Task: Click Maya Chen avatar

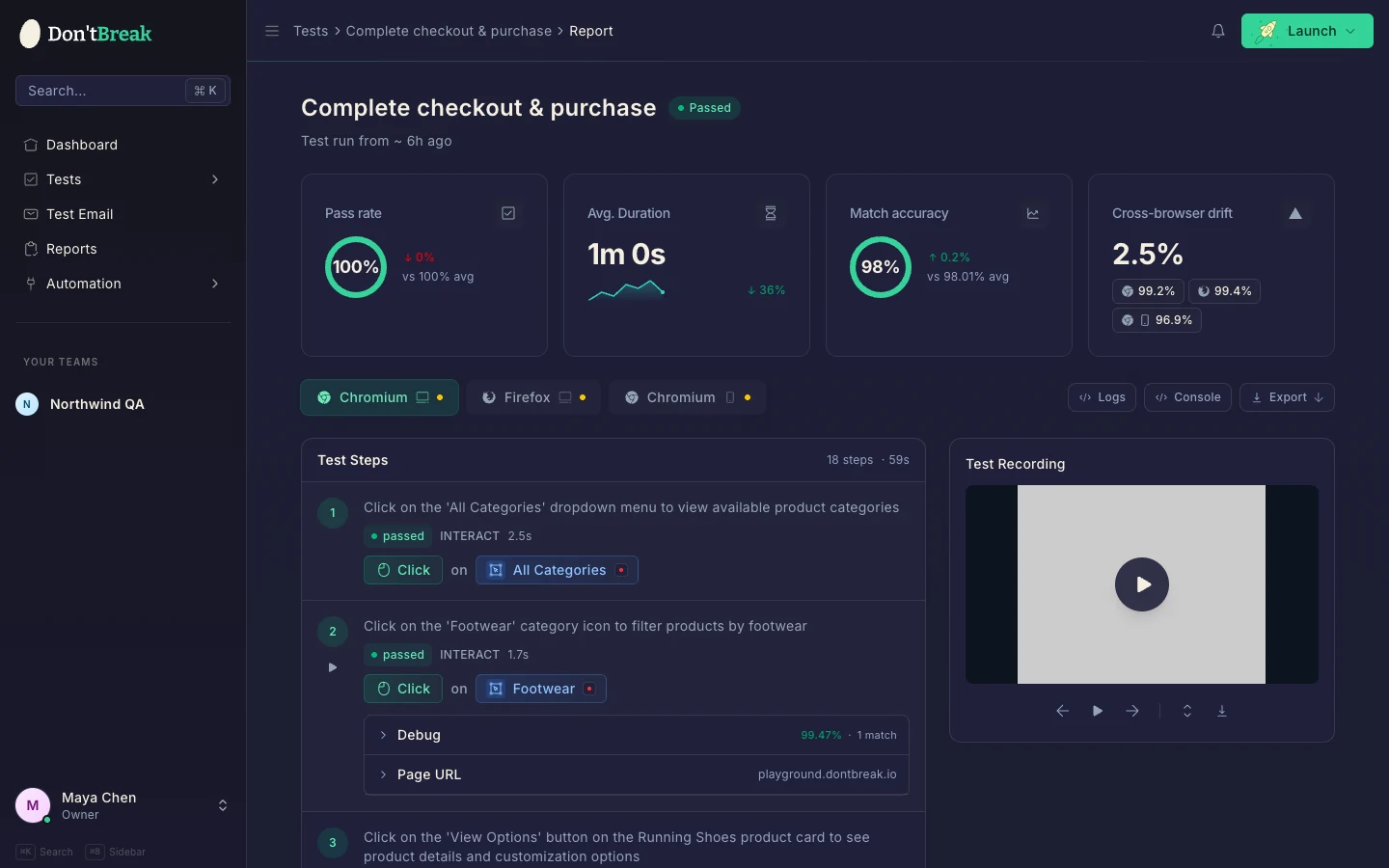Action: (x=33, y=805)
